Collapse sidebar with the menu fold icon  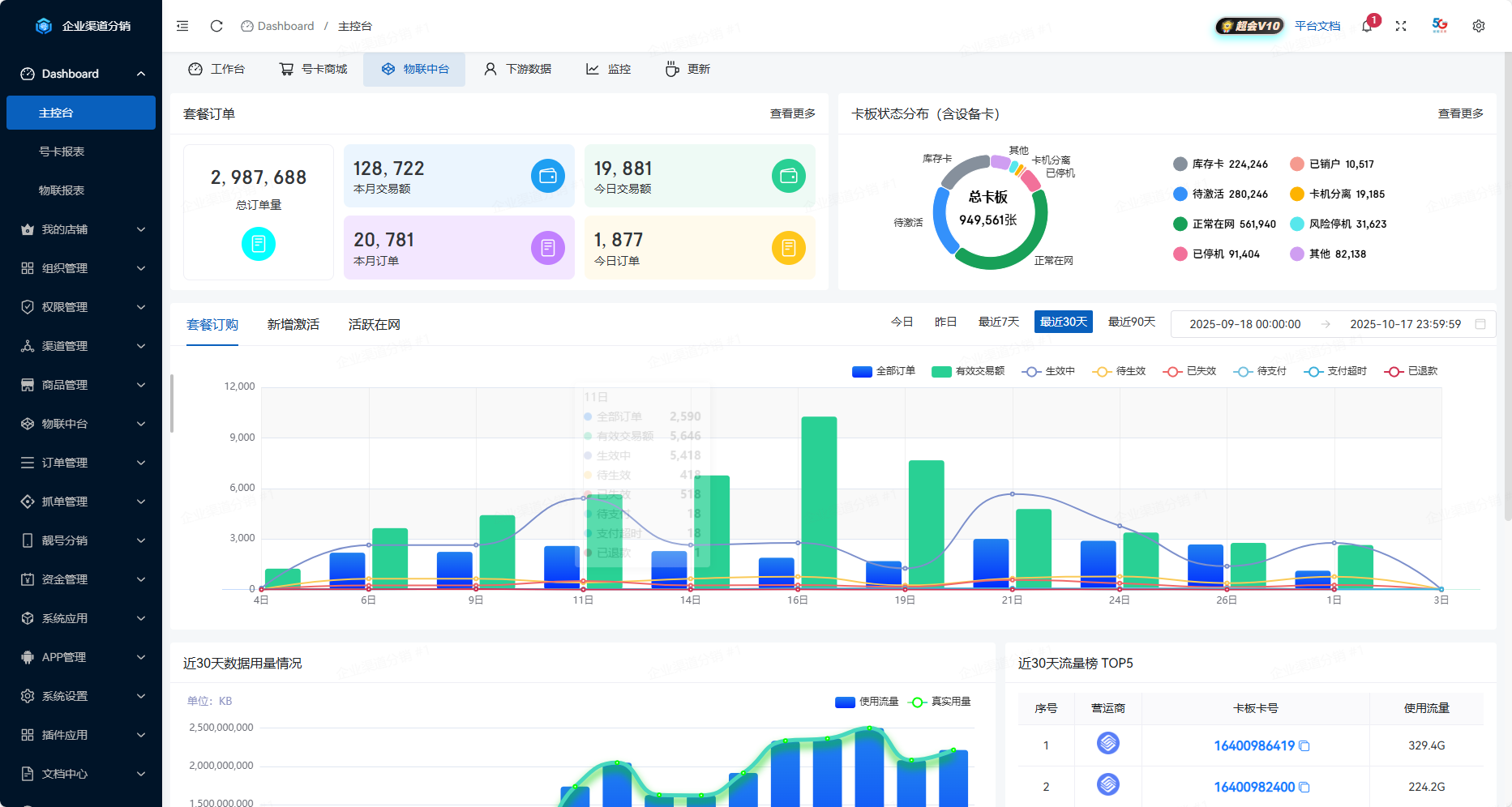182,26
